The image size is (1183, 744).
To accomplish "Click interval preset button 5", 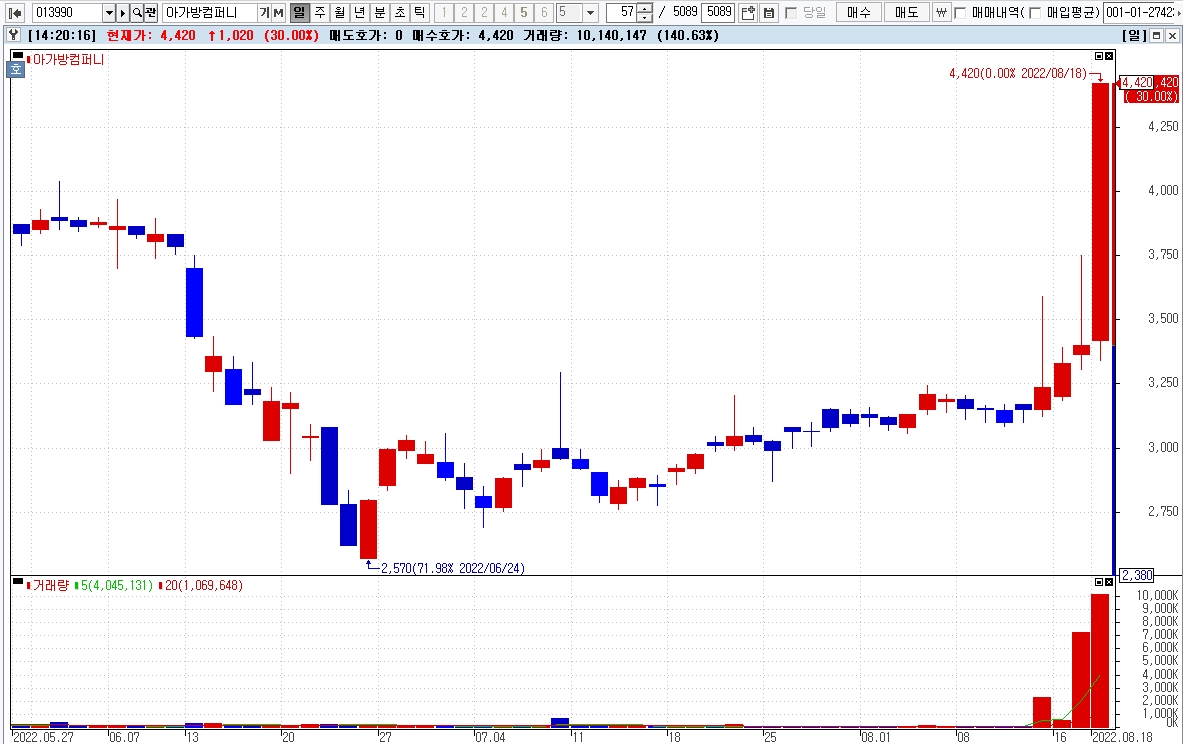I will (524, 12).
